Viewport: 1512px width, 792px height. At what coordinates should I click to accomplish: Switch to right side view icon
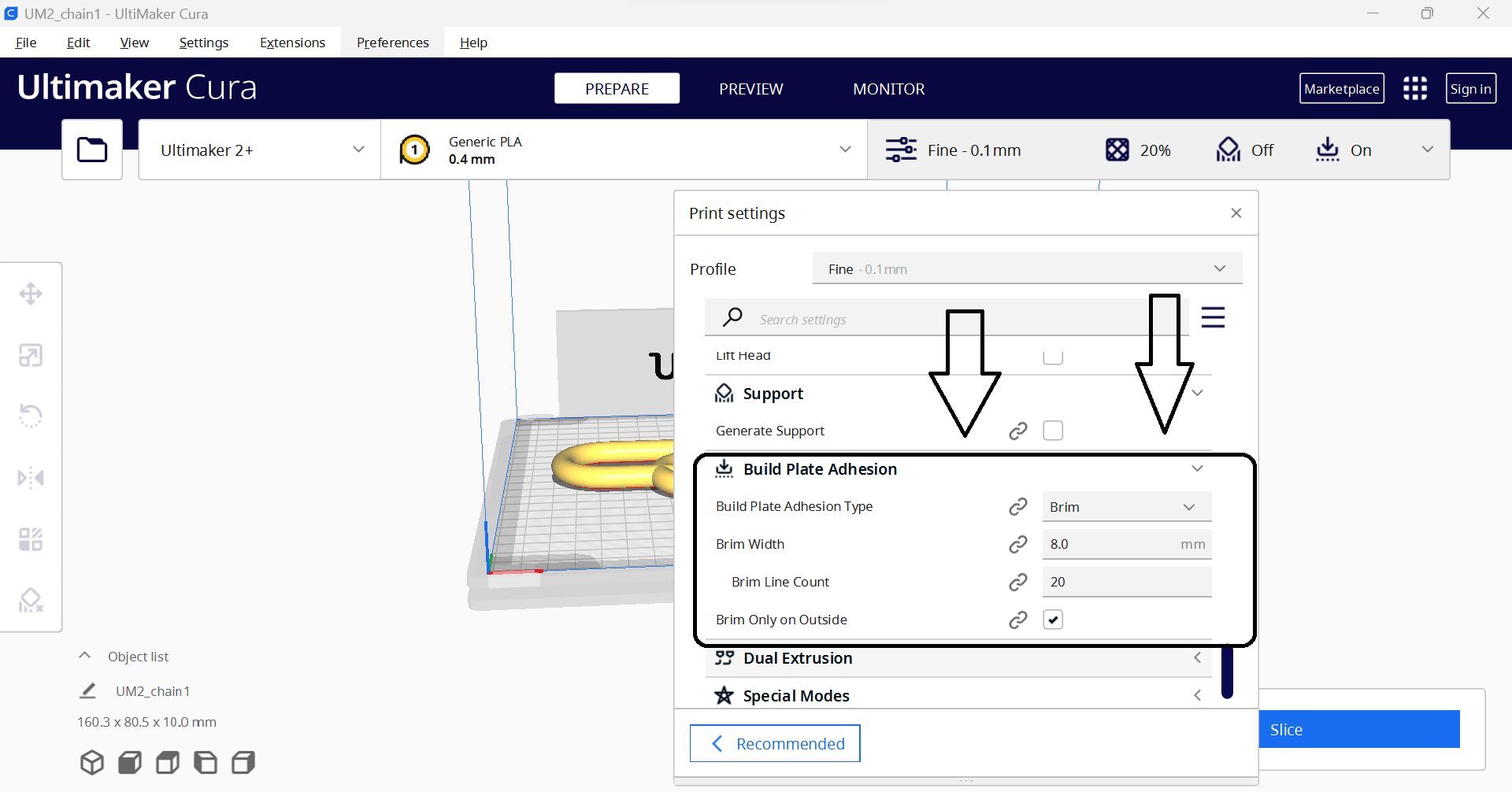[243, 762]
